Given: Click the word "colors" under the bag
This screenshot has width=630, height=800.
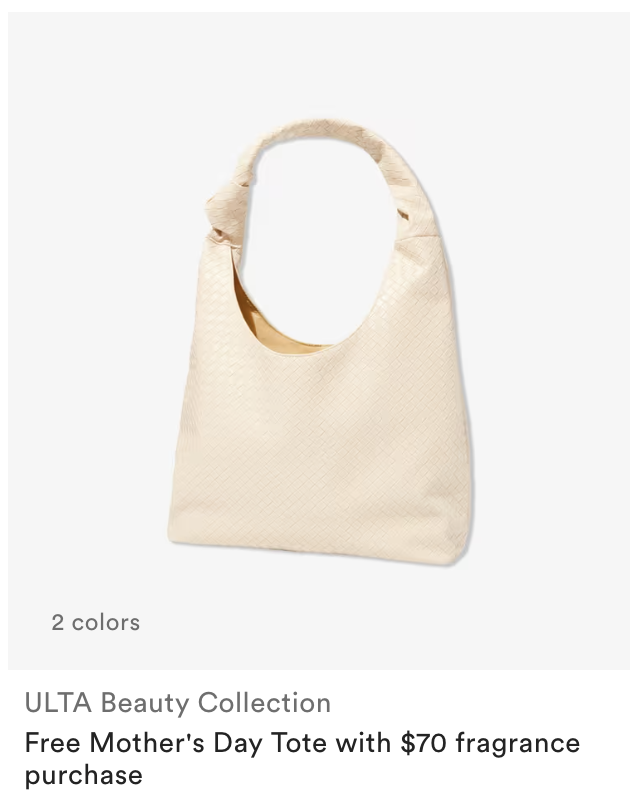Looking at the screenshot, I should click(x=106, y=622).
